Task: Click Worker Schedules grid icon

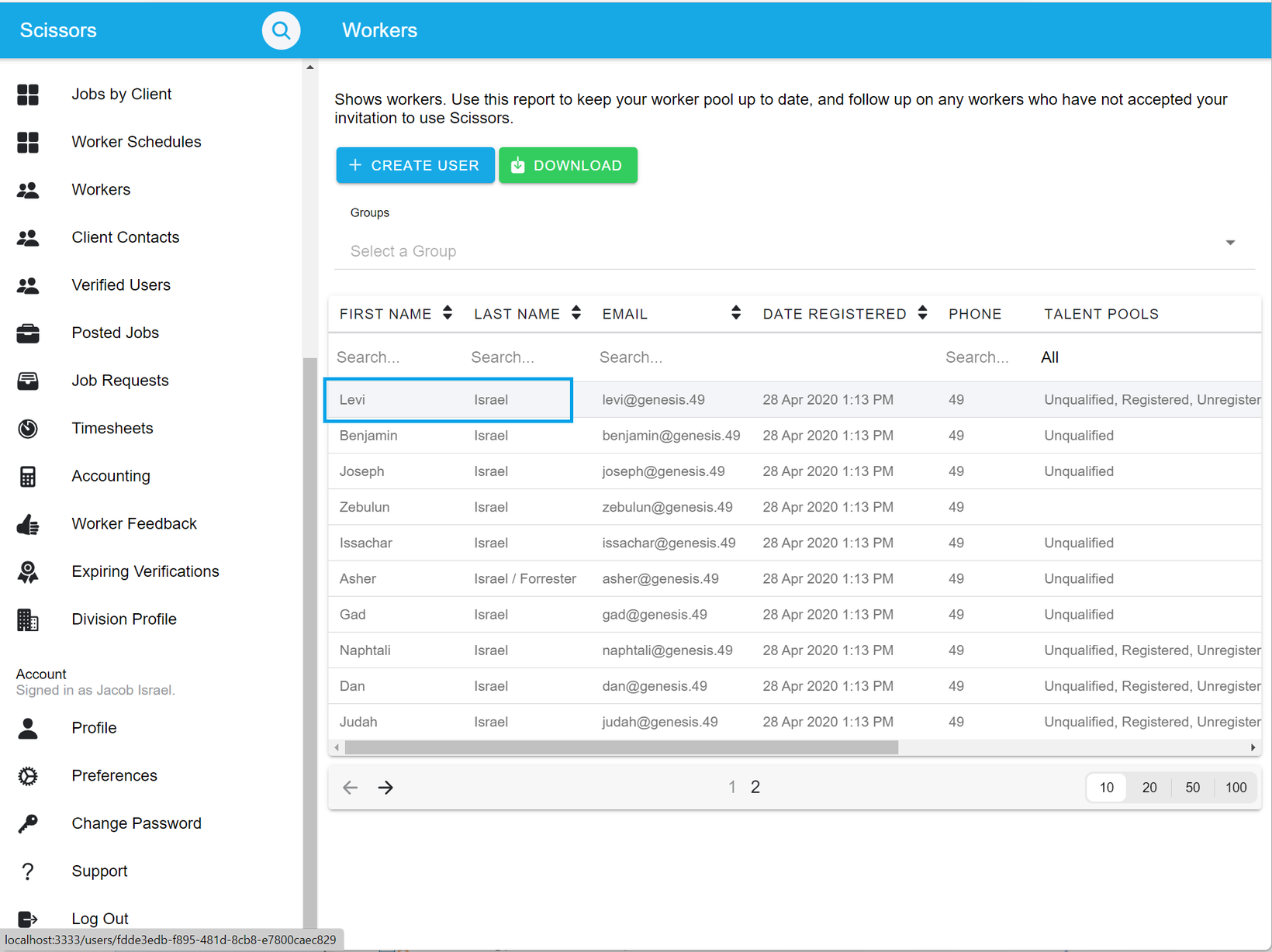Action: coord(28,142)
